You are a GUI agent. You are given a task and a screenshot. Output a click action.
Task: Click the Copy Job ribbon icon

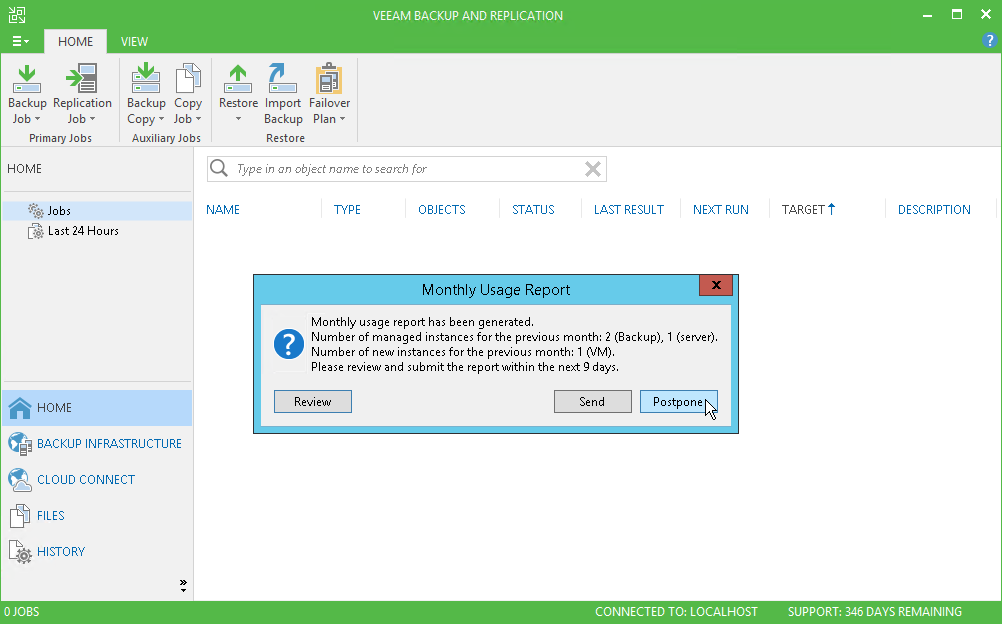[x=188, y=79]
